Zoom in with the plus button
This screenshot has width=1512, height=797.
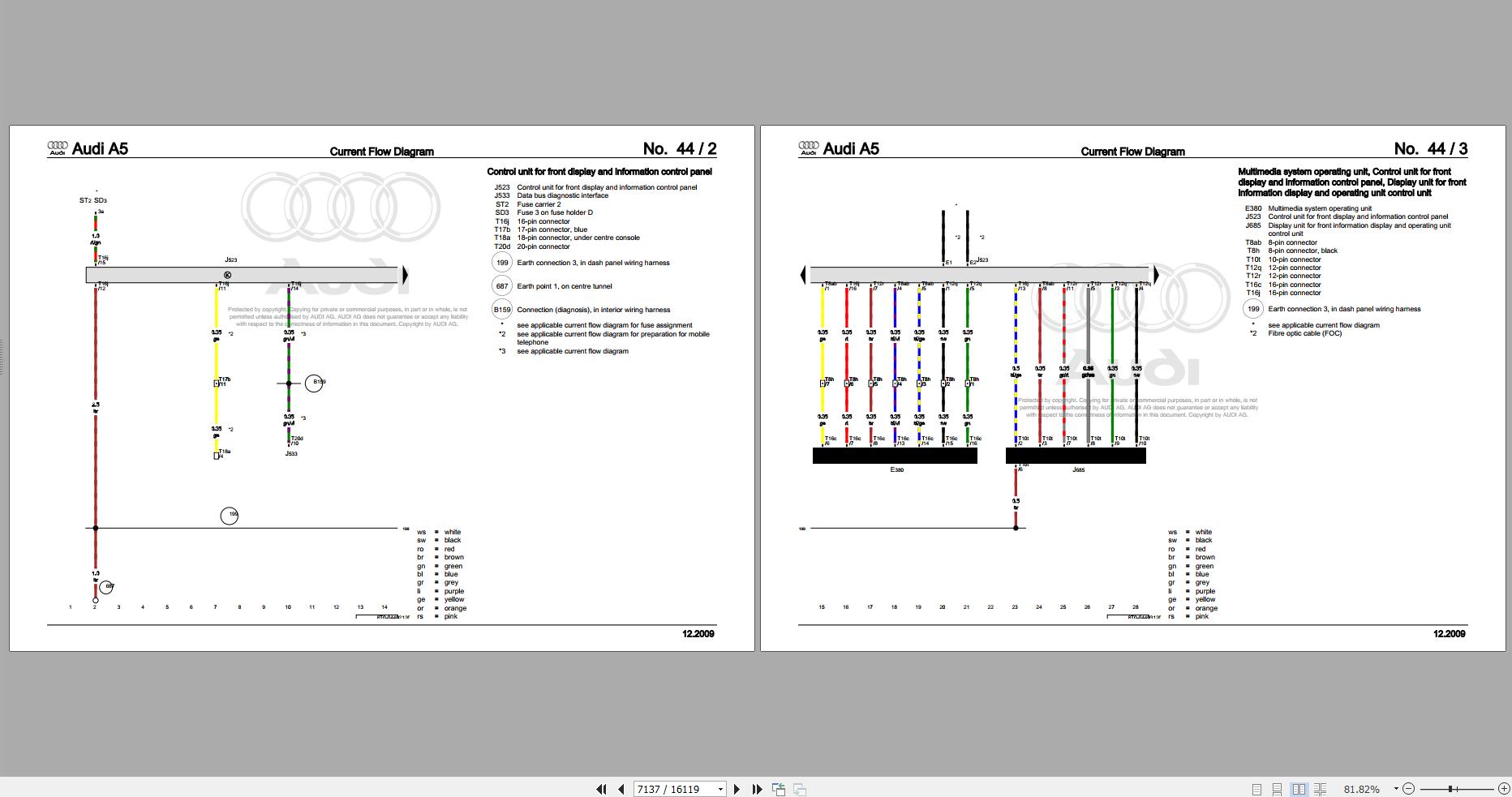coord(1503,788)
